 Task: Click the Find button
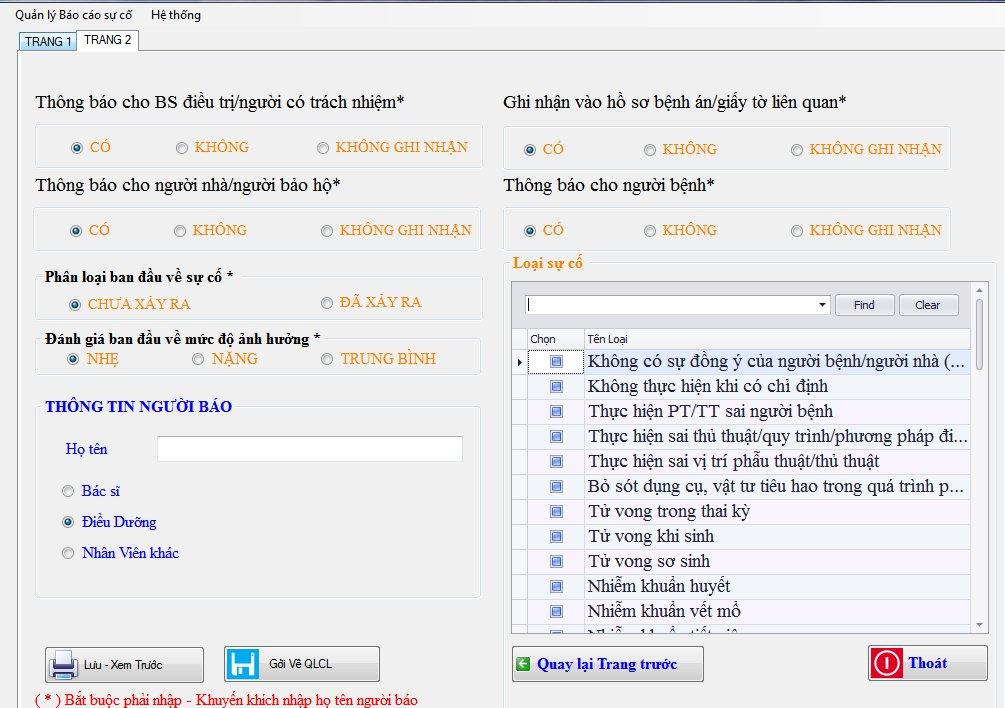(x=864, y=305)
